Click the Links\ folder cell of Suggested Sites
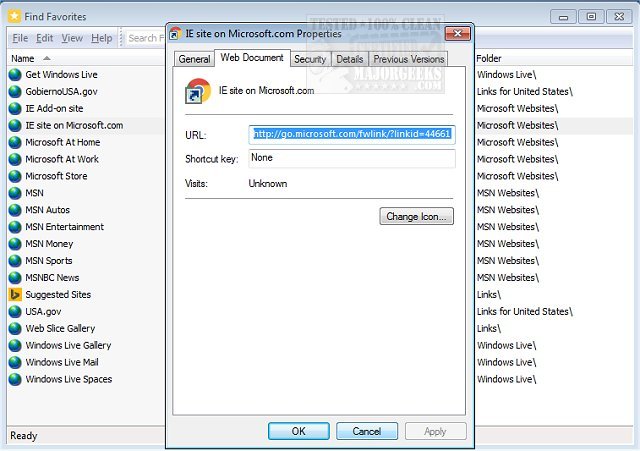 click(489, 295)
